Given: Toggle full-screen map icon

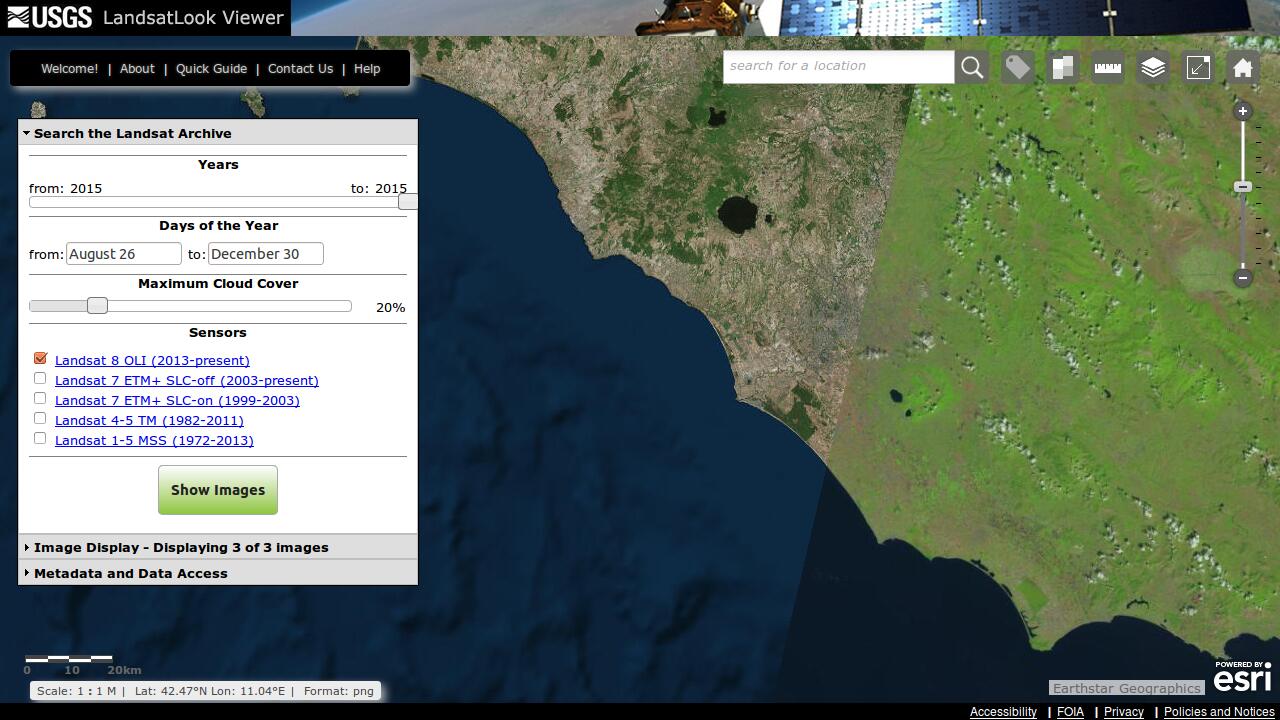Looking at the screenshot, I should pyautogui.click(x=1198, y=67).
